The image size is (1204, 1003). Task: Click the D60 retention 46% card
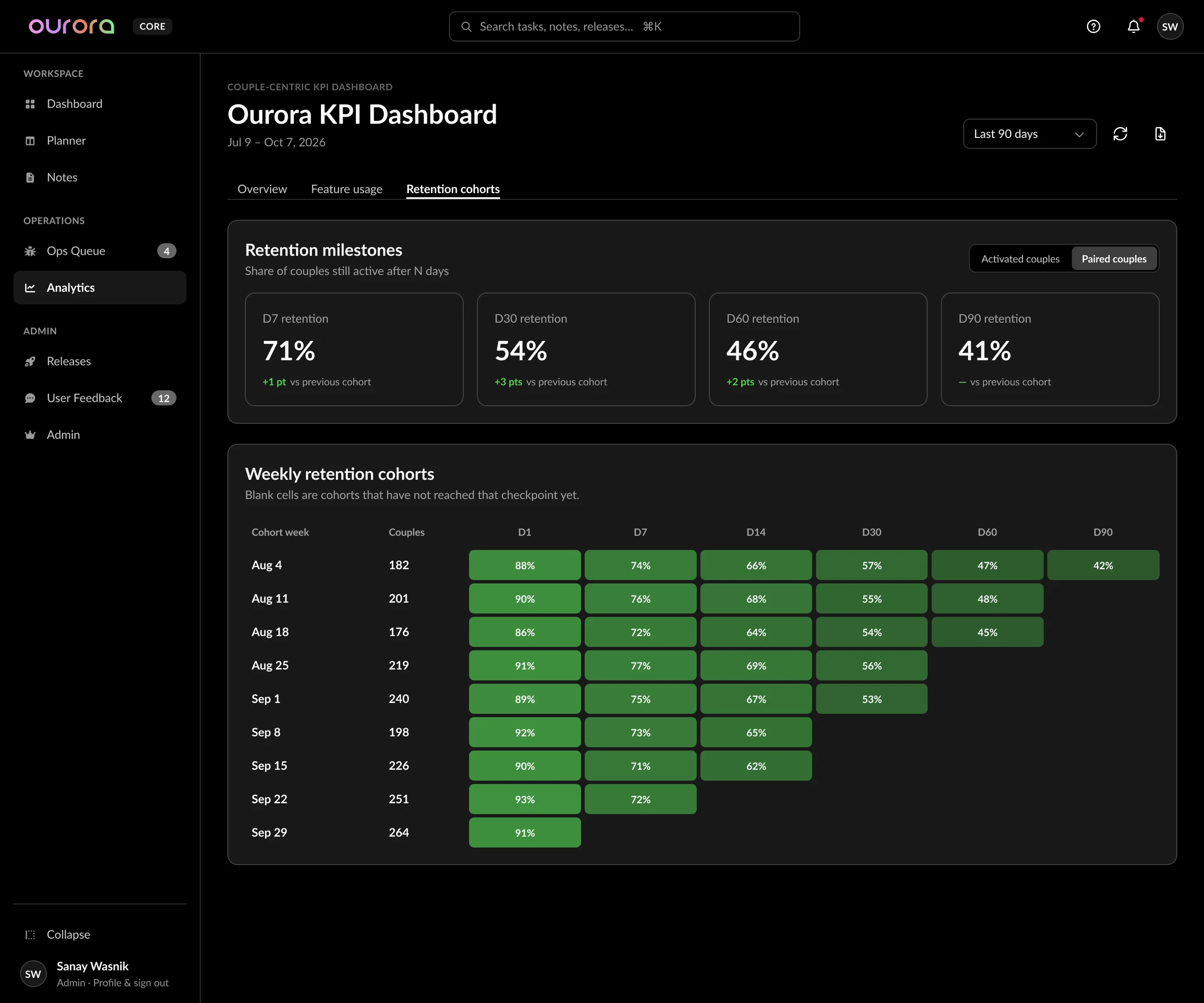point(818,349)
